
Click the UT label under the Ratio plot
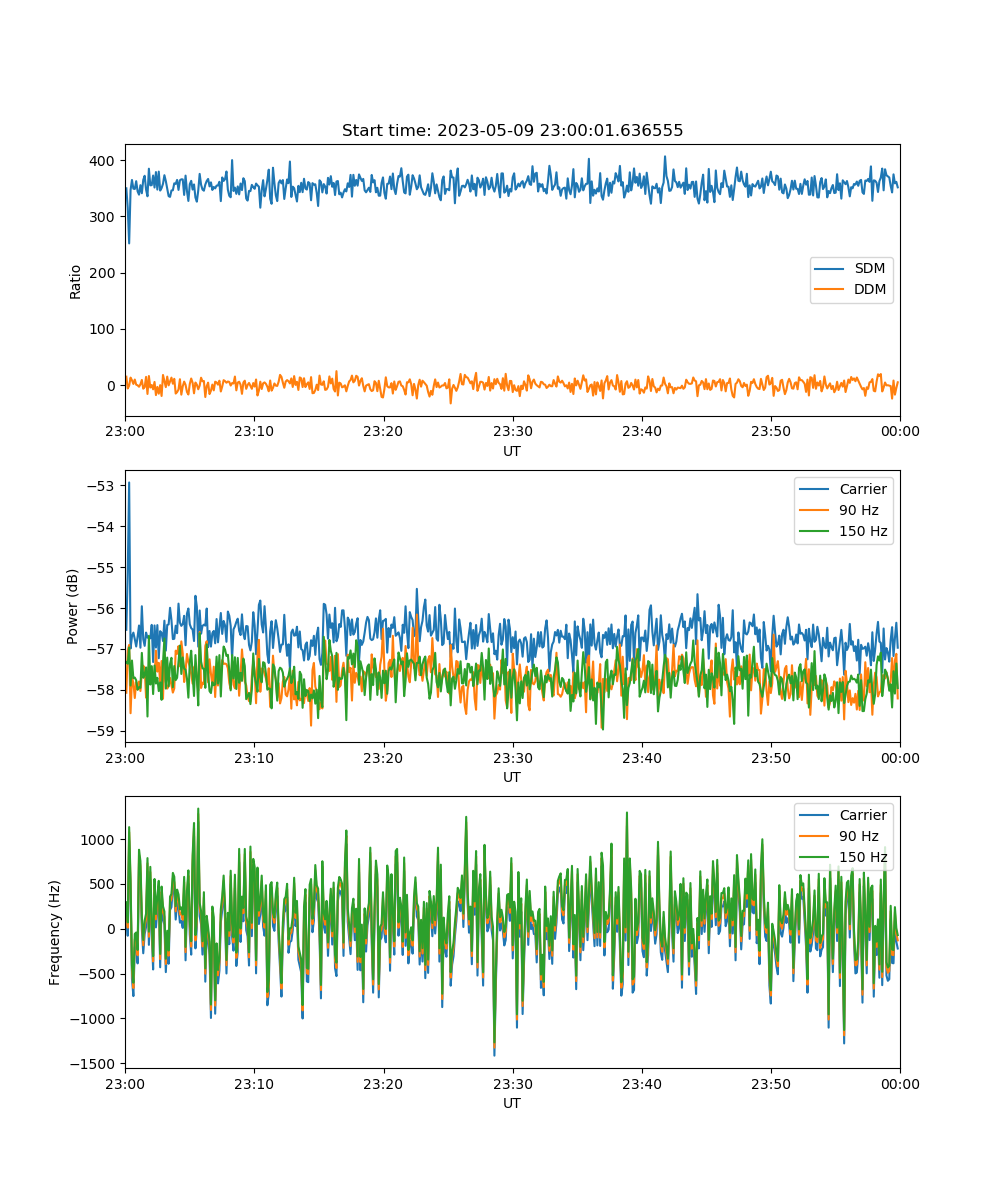coord(512,451)
